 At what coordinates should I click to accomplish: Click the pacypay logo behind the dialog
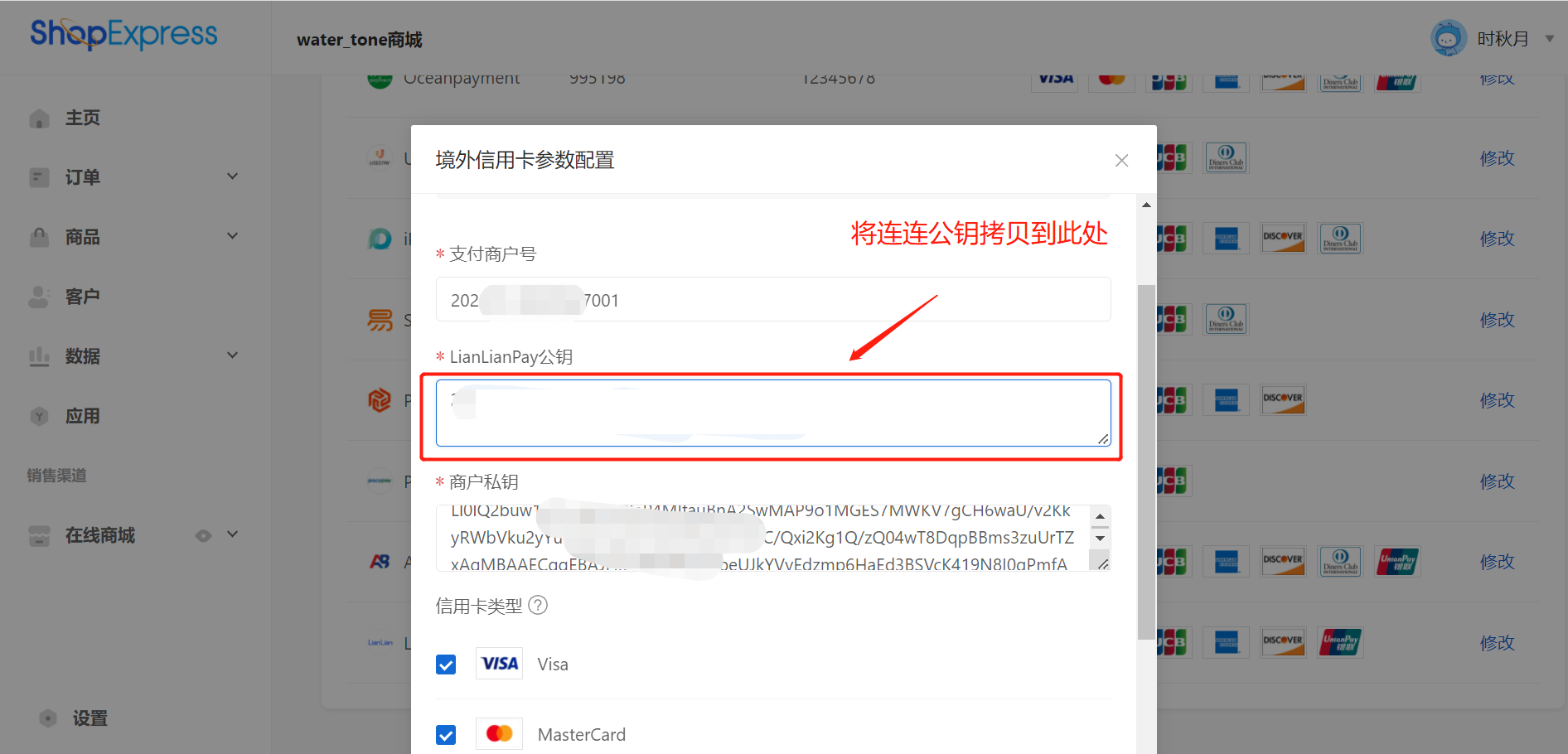click(380, 481)
